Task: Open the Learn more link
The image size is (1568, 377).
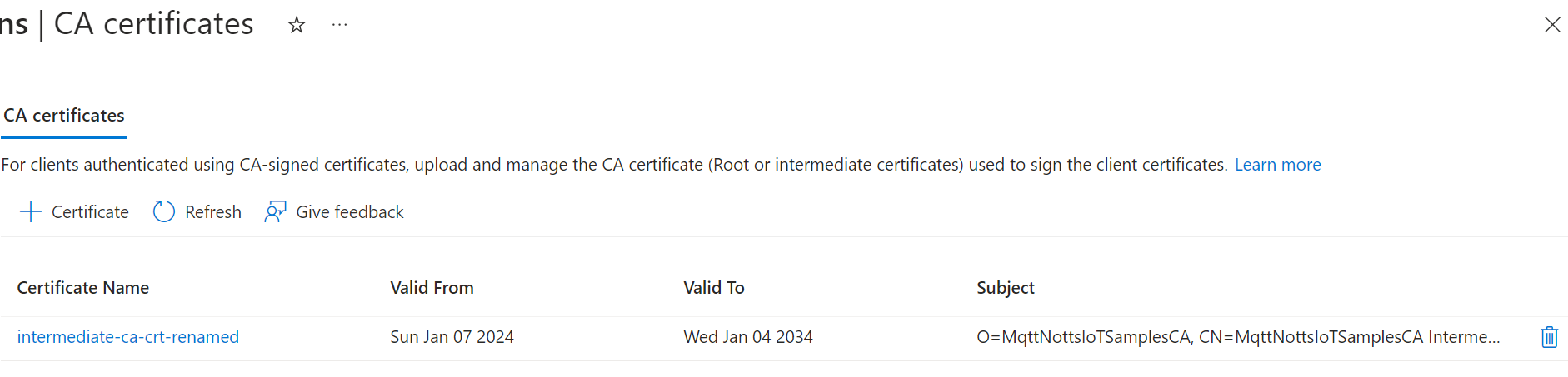Action: tap(1277, 165)
